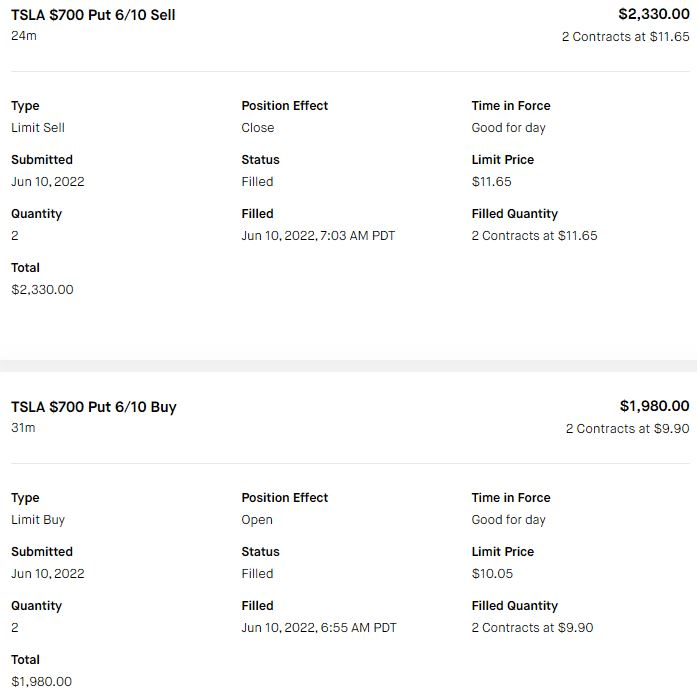This screenshot has width=697, height=694.
Task: Click "2 Contracts at $9.90" under Filled Quantity
Action: [x=532, y=628]
